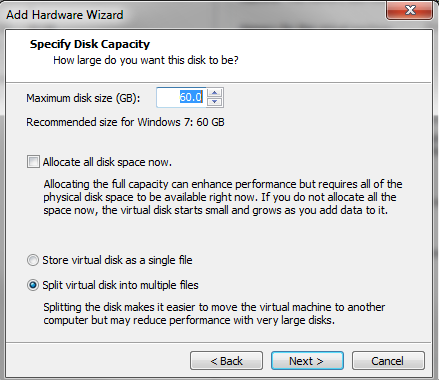Increase disk size with the up arrow

pyautogui.click(x=215, y=92)
